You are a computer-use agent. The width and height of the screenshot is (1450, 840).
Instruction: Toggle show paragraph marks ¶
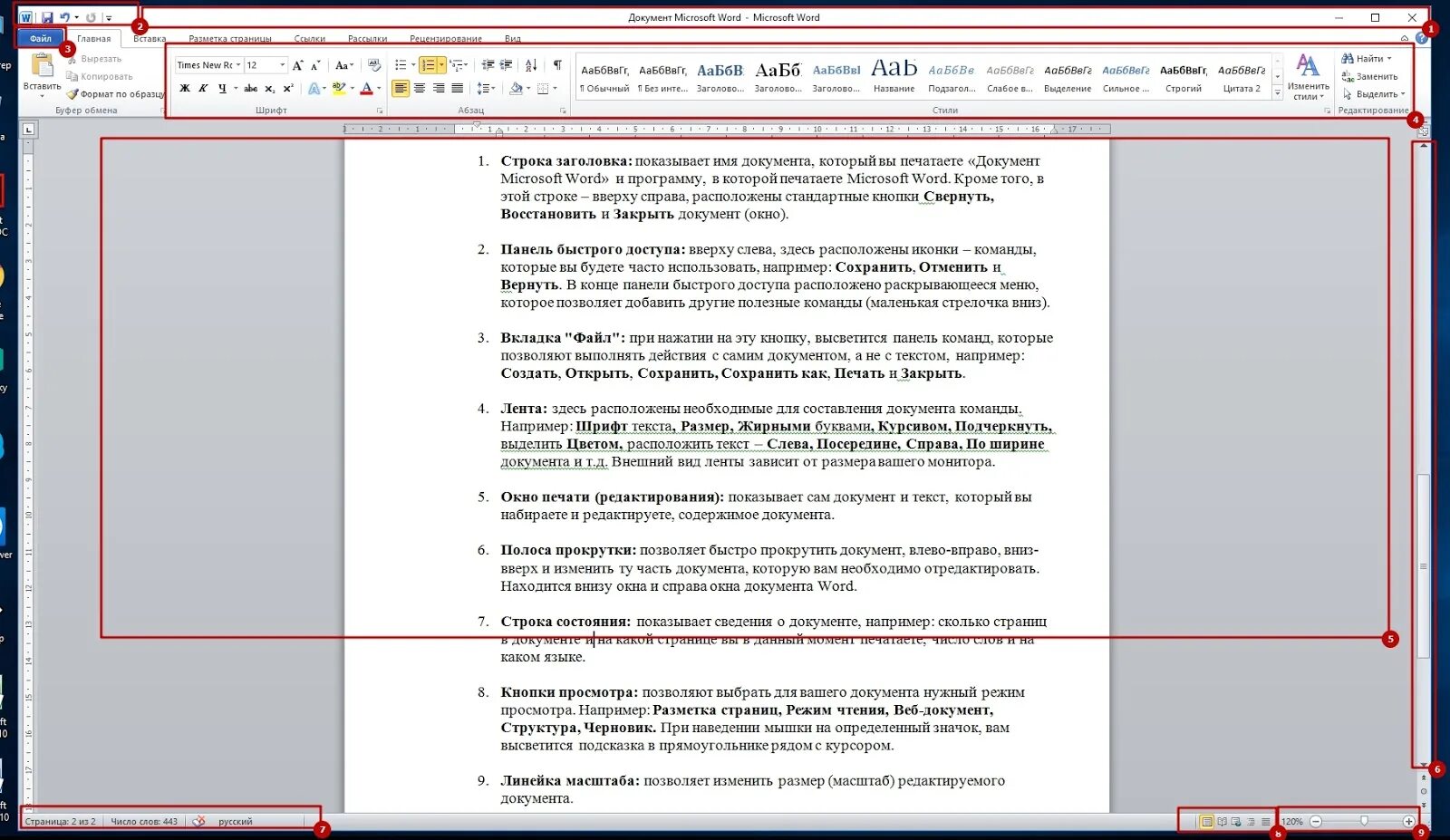557,65
